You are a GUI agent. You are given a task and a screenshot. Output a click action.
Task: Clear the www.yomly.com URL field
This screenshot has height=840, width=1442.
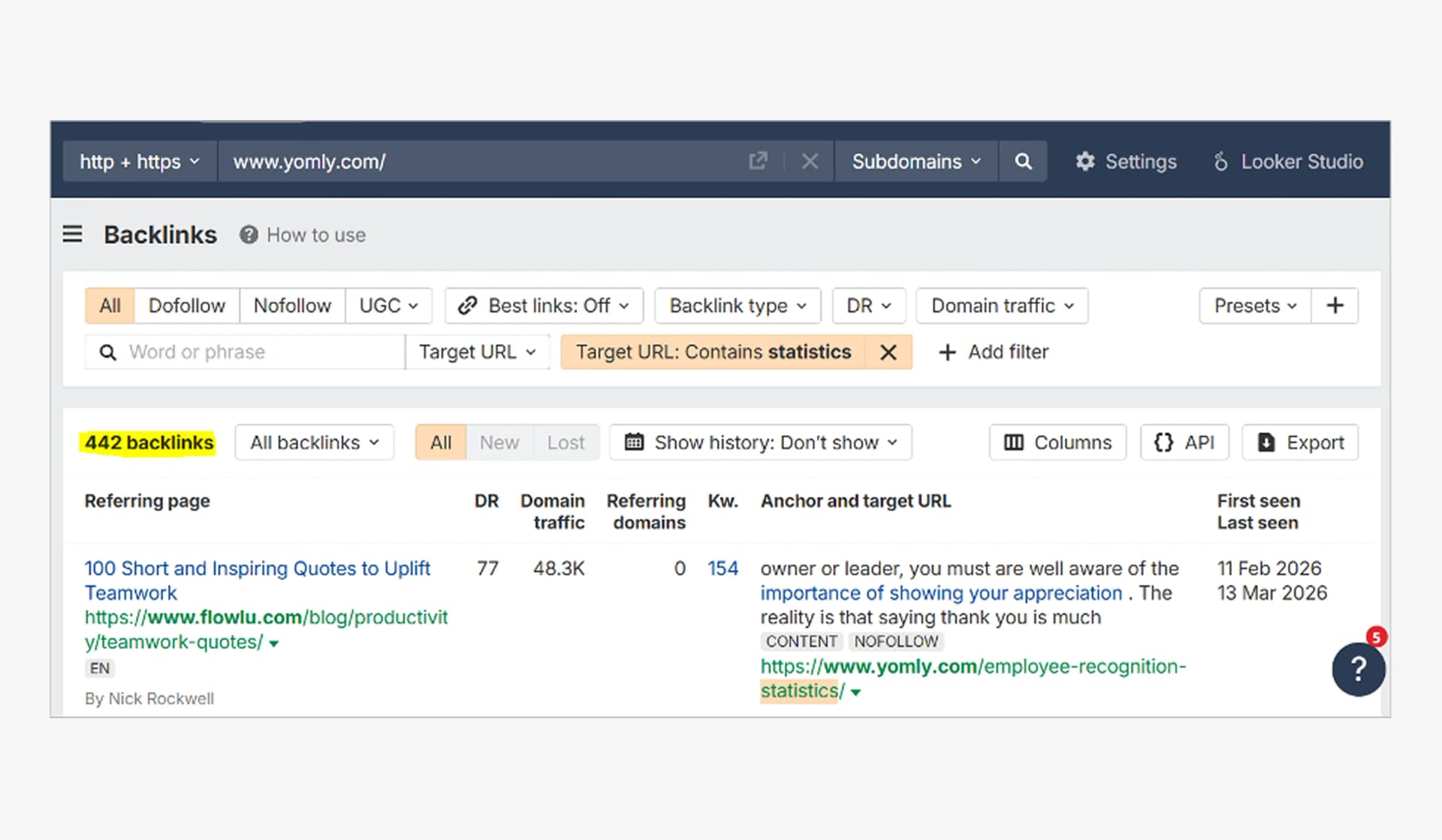[x=809, y=161]
